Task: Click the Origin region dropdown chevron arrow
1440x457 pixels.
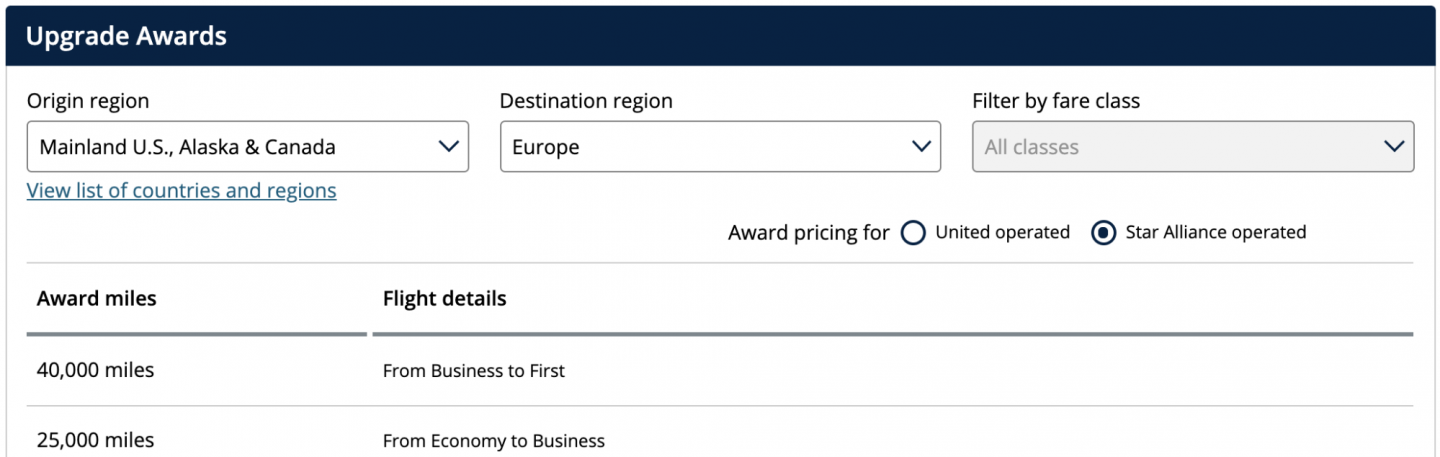Action: [448, 147]
